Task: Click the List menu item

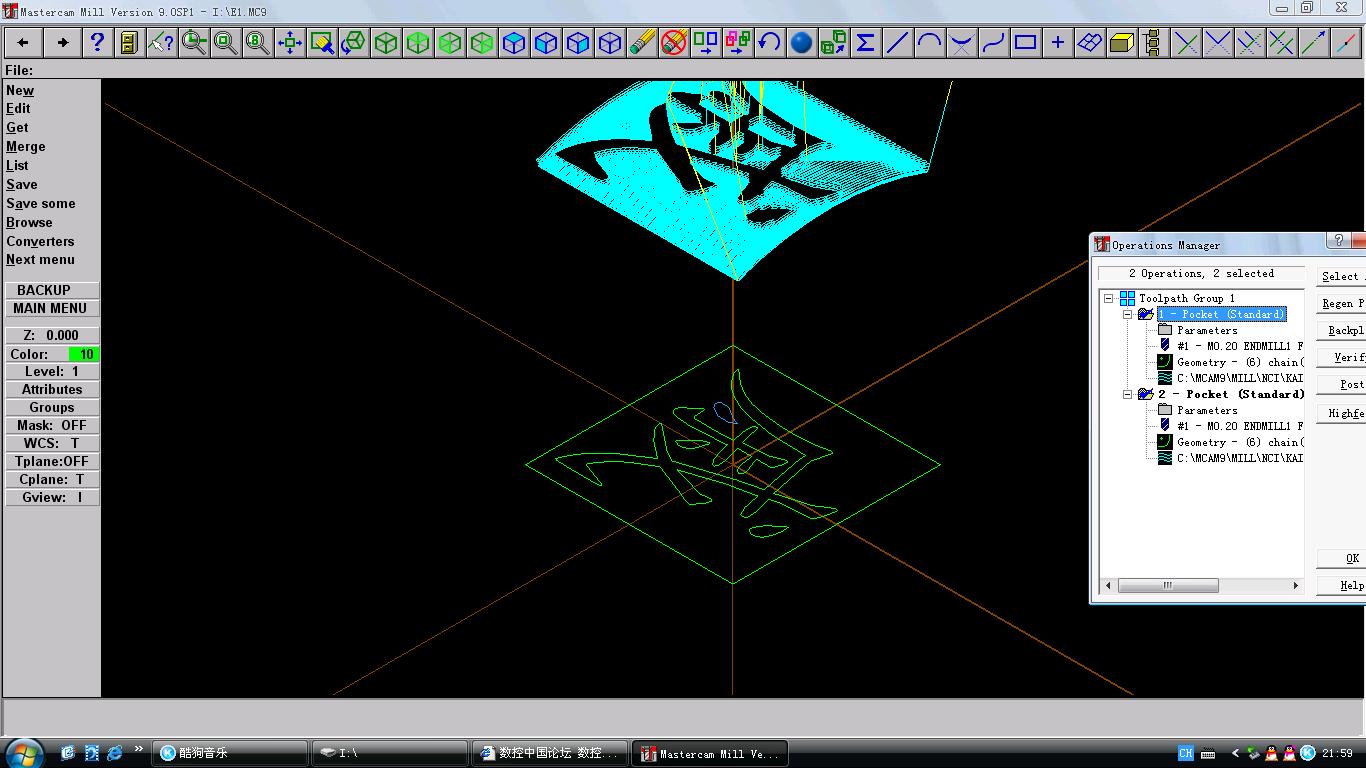Action: point(17,165)
